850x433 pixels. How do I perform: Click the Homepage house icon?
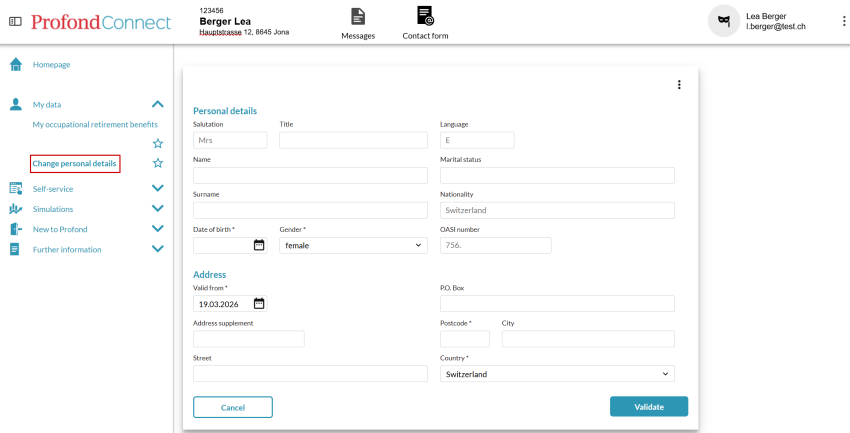[16, 64]
